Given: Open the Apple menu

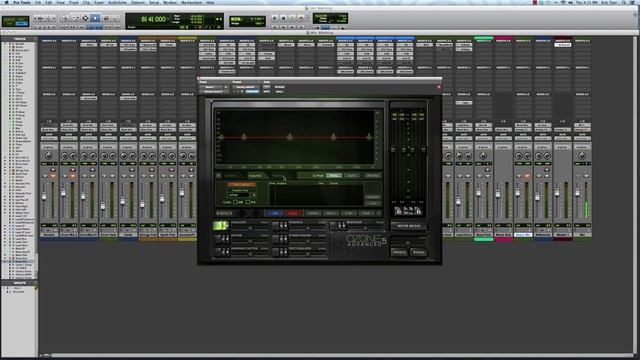Looking at the screenshot, I should 6,2.
